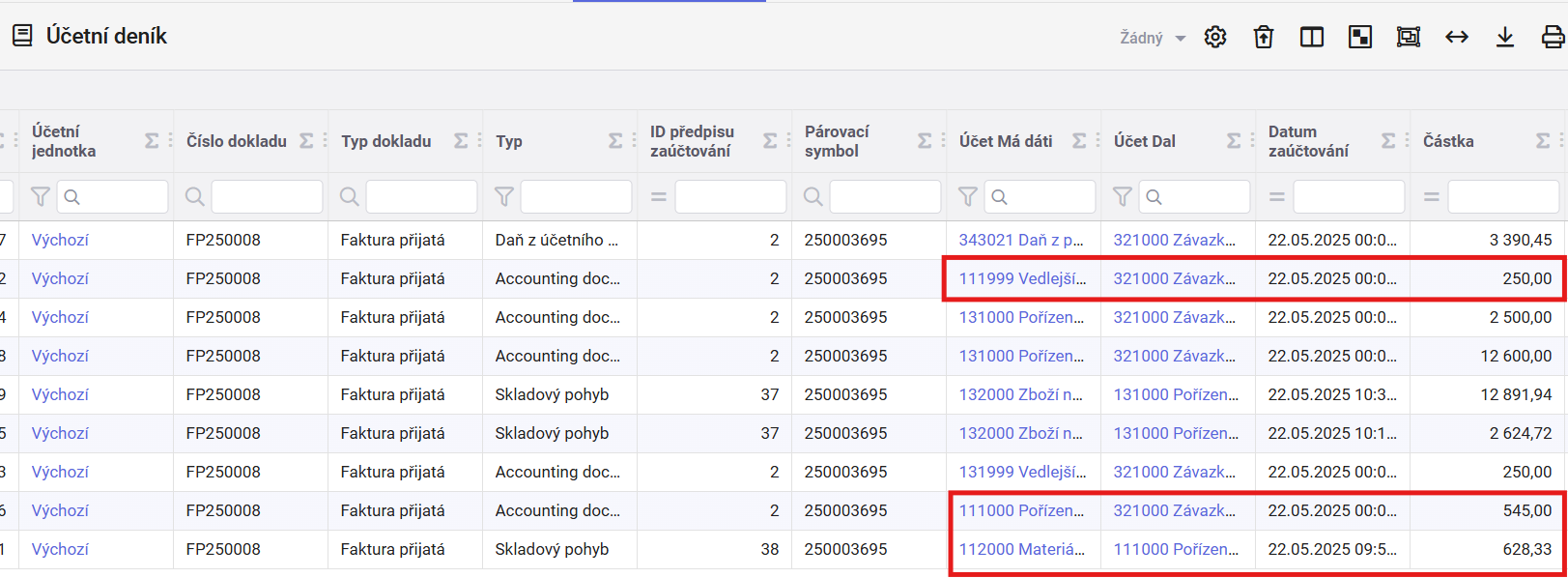Select the amount cell 12 600,00
The height and width of the screenshot is (578, 1568).
[x=1488, y=356]
